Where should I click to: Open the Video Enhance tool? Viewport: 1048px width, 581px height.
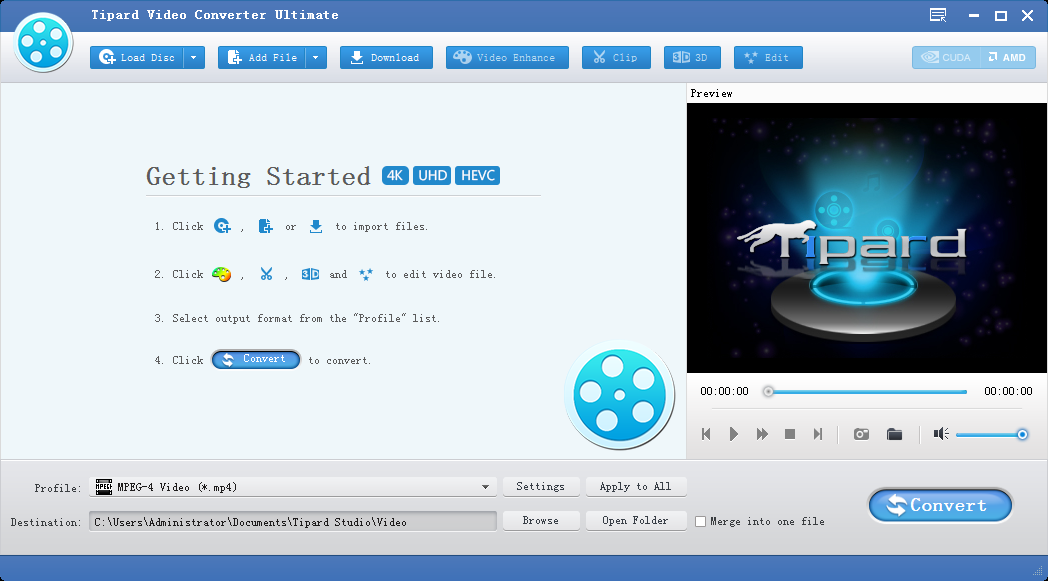click(507, 58)
